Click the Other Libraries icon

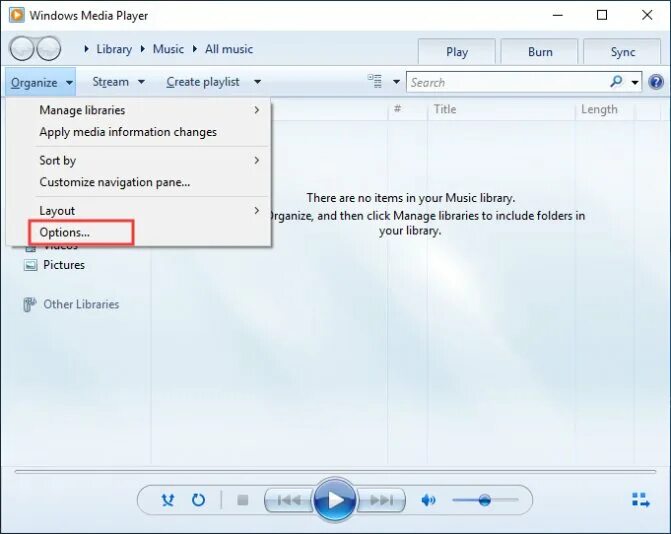tap(30, 305)
